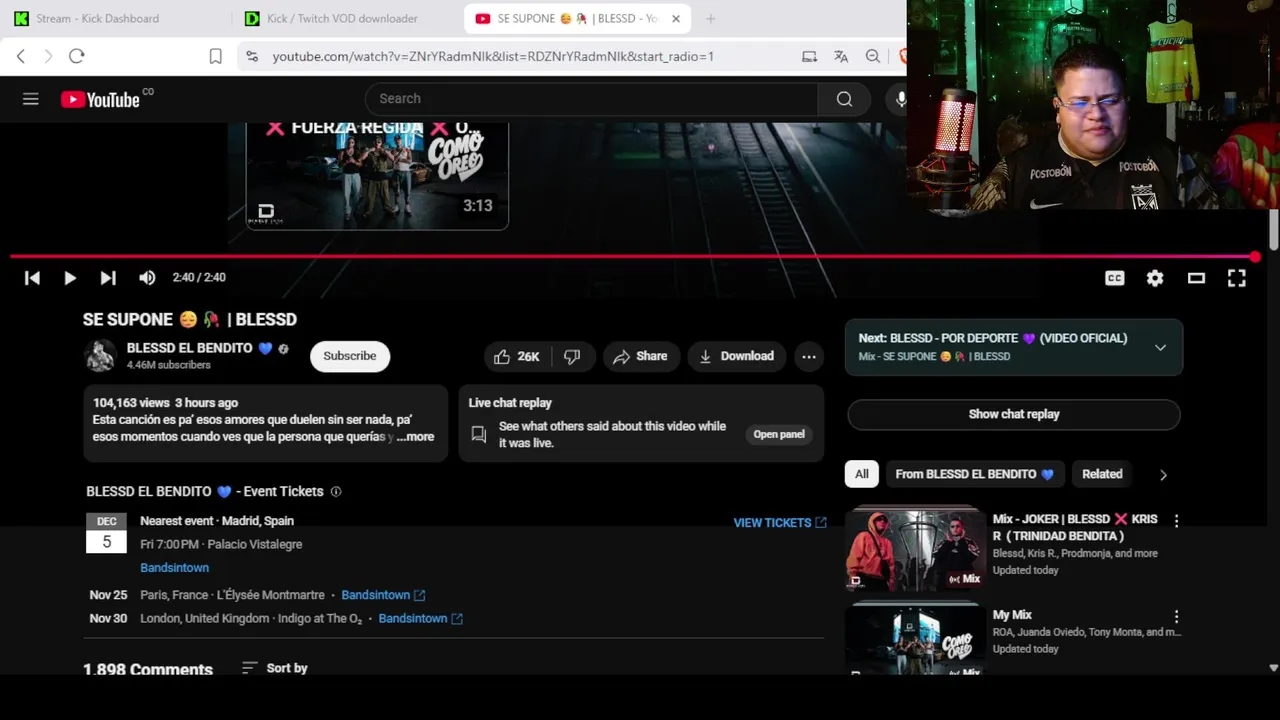The width and height of the screenshot is (1280, 720).
Task: Open Mix - JOKER thumbnail
Action: point(916,549)
